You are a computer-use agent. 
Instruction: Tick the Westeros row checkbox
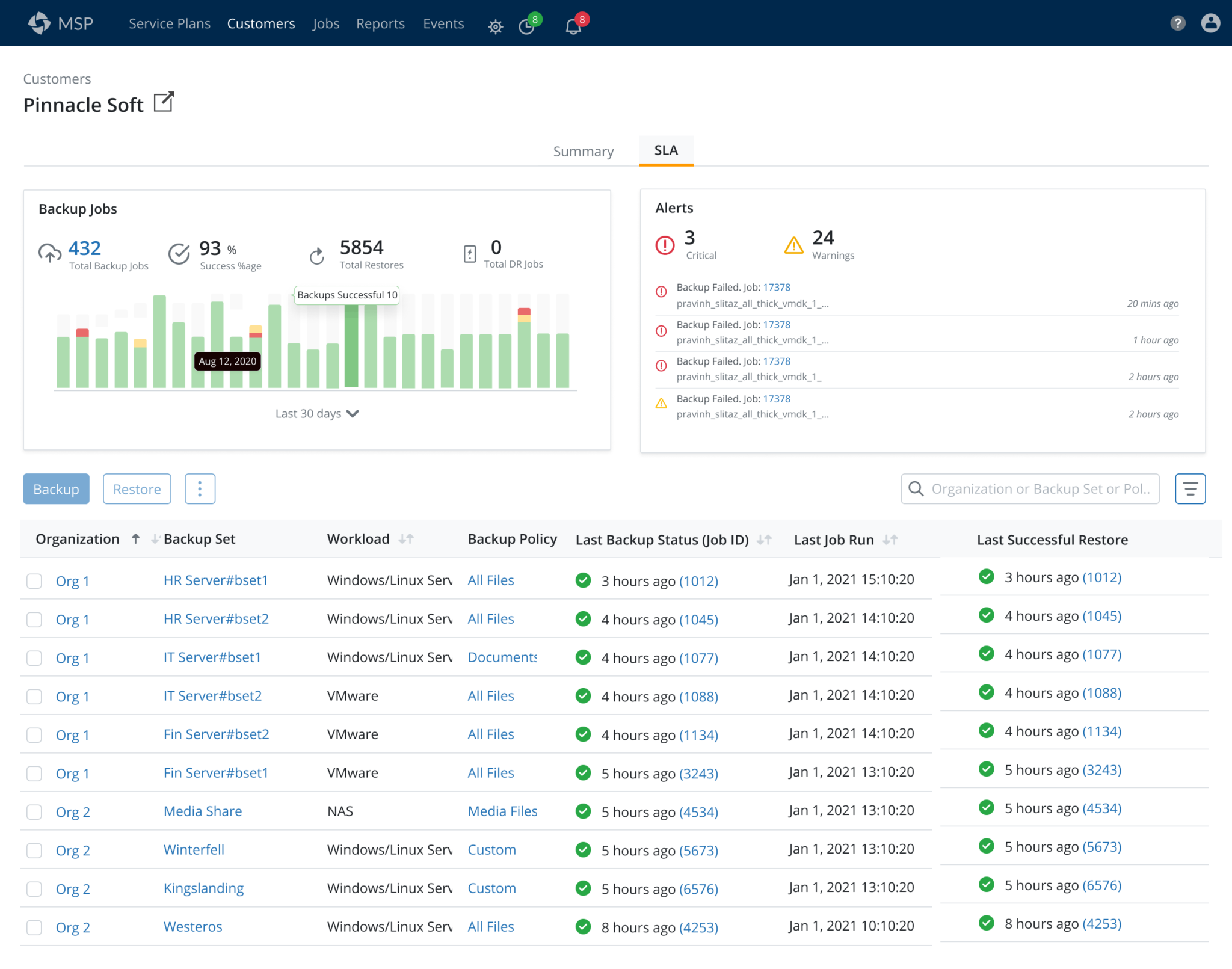coord(34,927)
